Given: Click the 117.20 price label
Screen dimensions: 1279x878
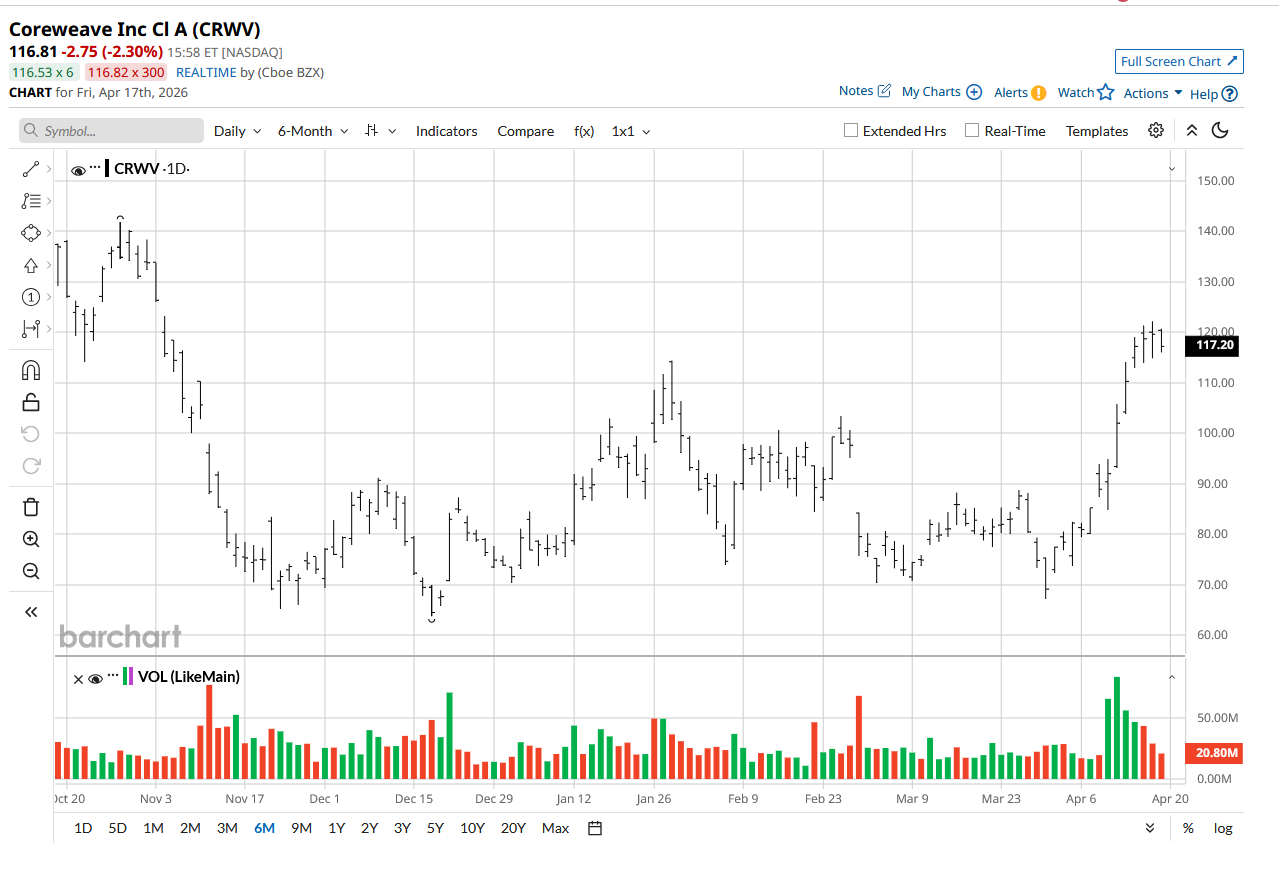Looking at the screenshot, I should click(x=1214, y=345).
